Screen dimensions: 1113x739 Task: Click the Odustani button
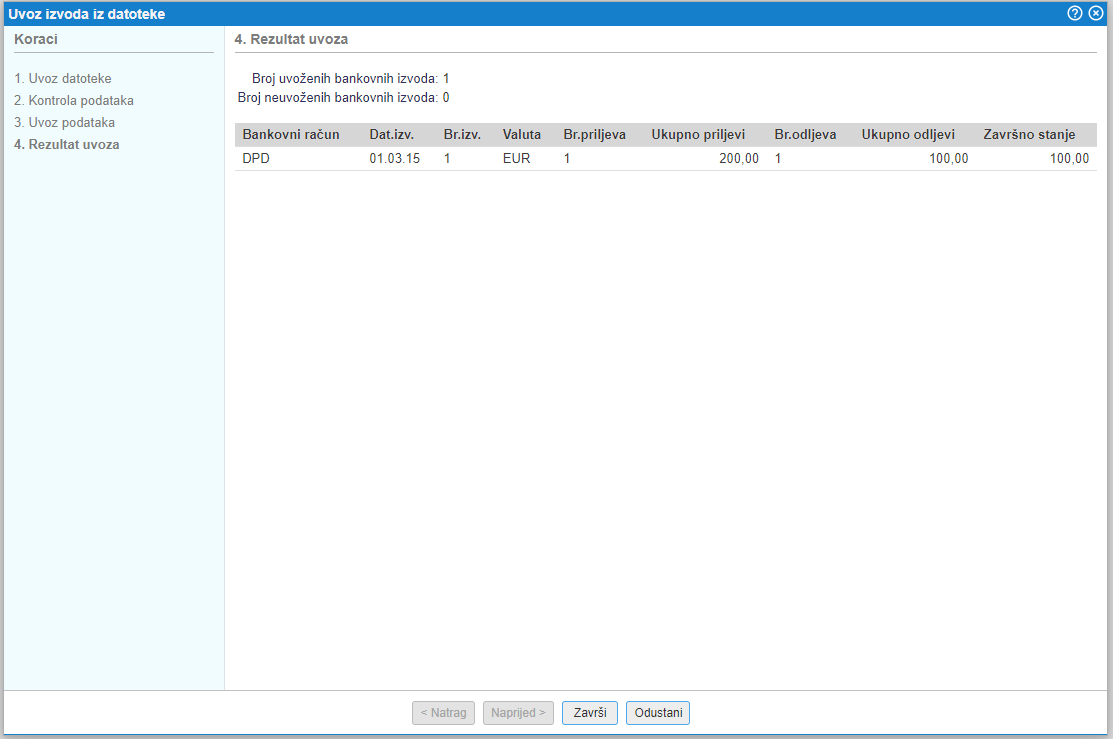pyautogui.click(x=658, y=713)
